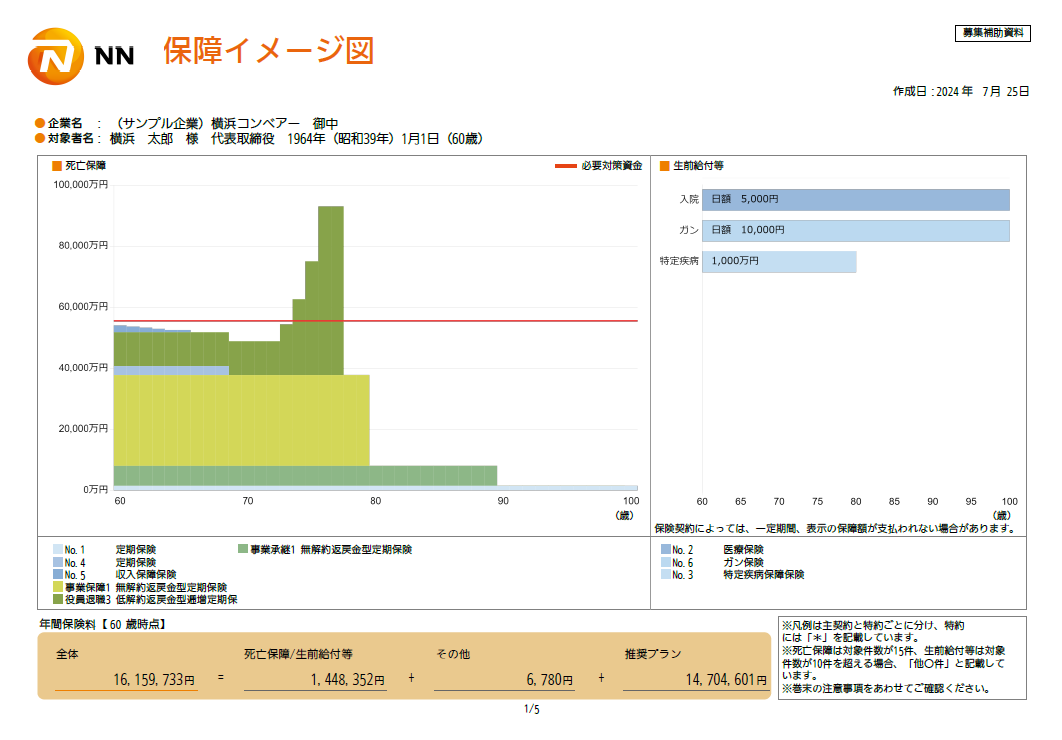The image size is (1062, 740).
Task: Click the 特定疾病 1,000万円 bar
Action: pyautogui.click(x=778, y=262)
